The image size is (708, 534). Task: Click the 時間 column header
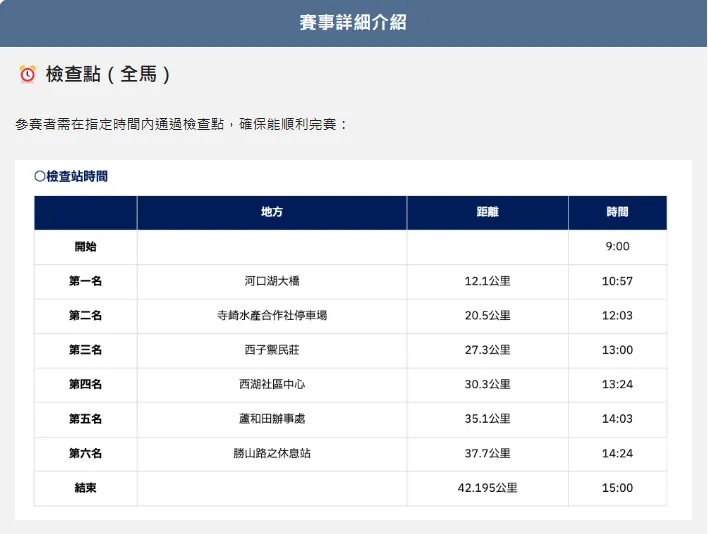pos(617,212)
